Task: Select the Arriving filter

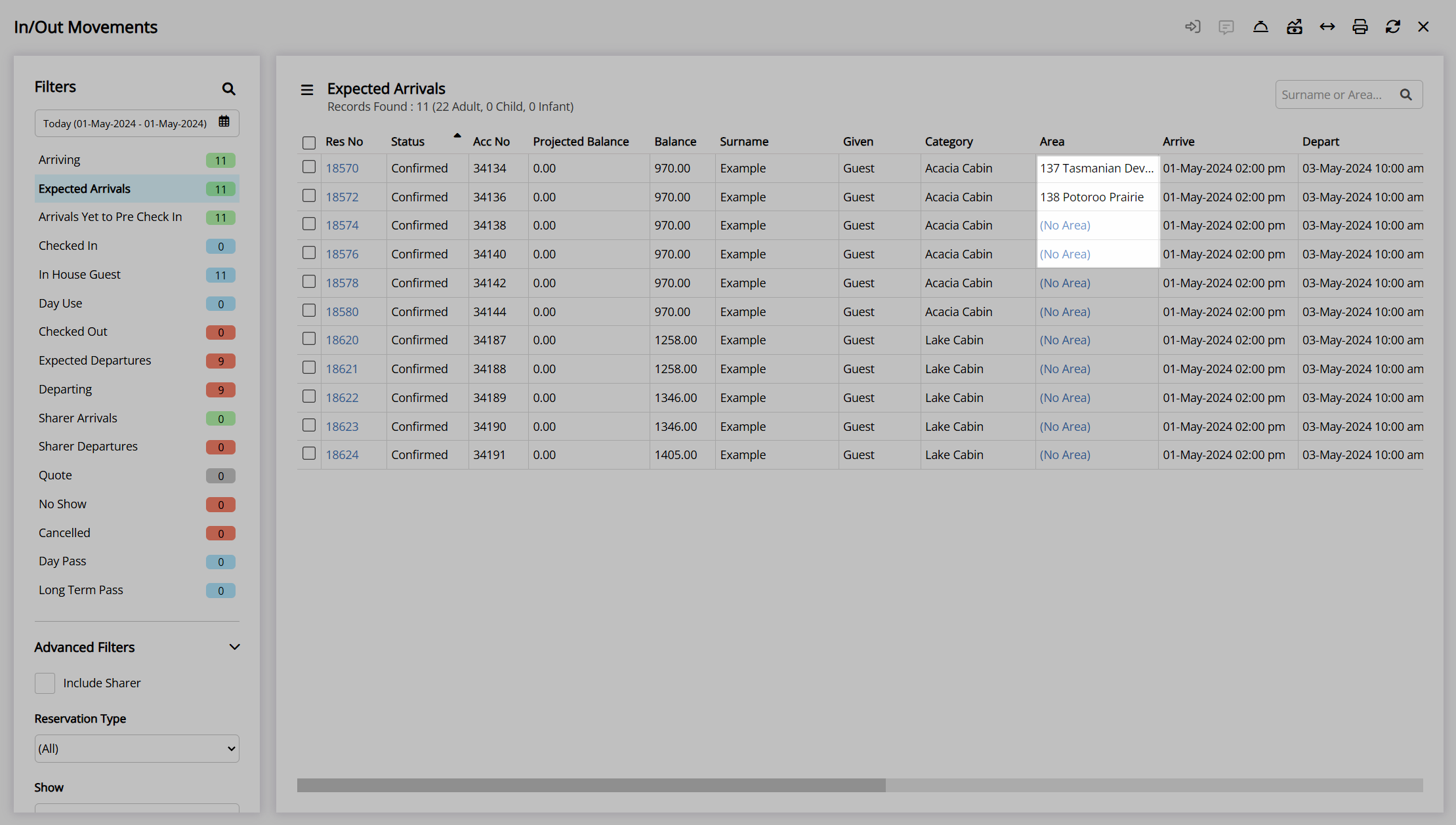Action: point(137,160)
